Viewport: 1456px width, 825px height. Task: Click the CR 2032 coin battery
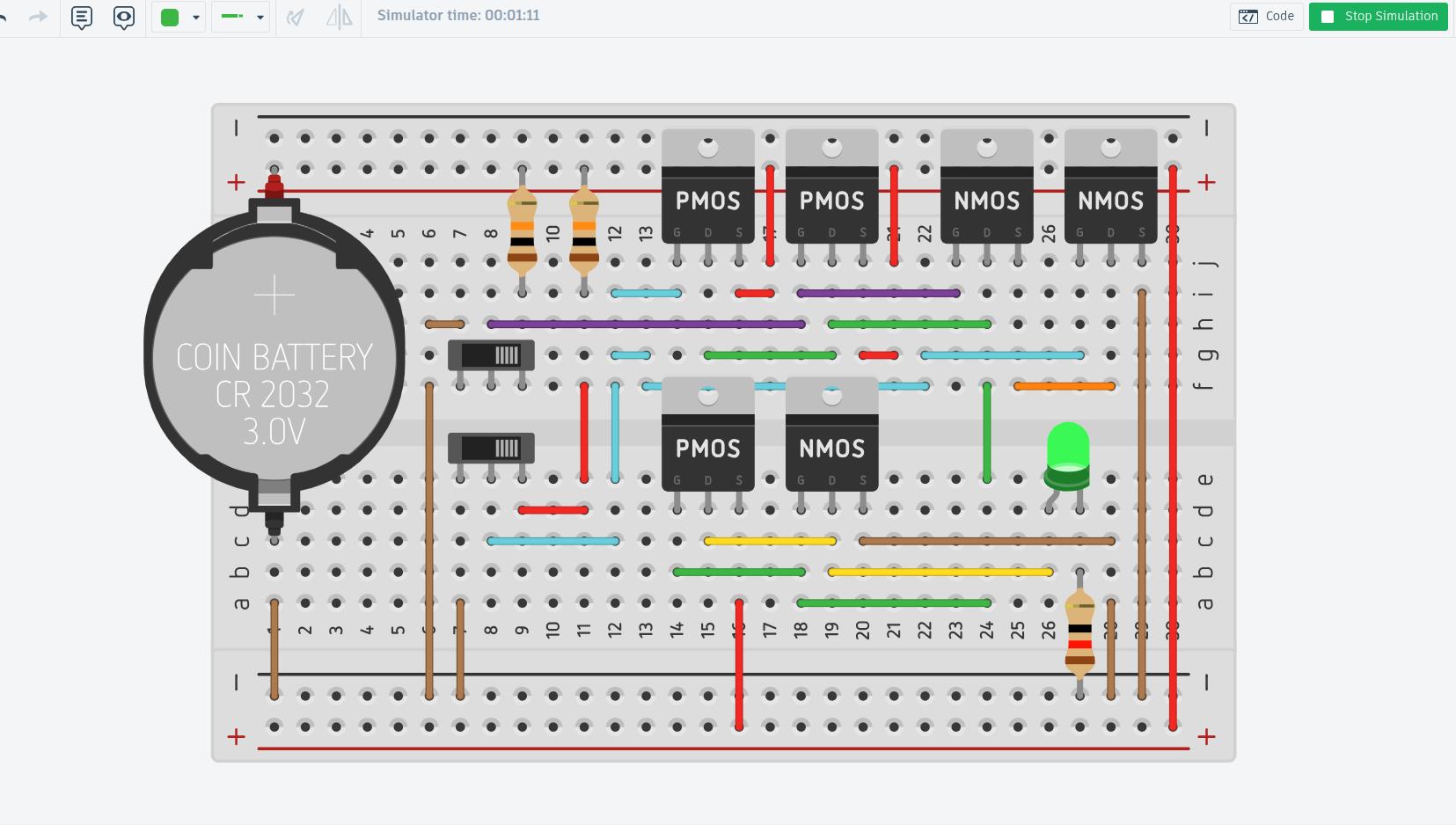coord(274,361)
